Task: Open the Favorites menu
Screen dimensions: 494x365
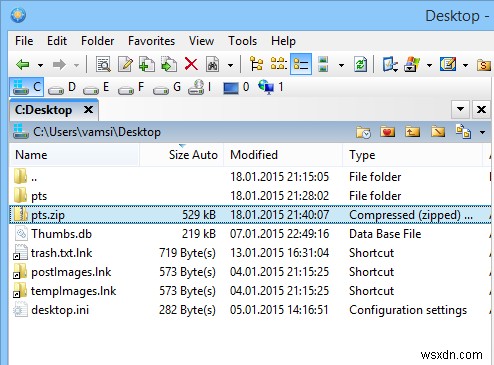Action: point(151,41)
